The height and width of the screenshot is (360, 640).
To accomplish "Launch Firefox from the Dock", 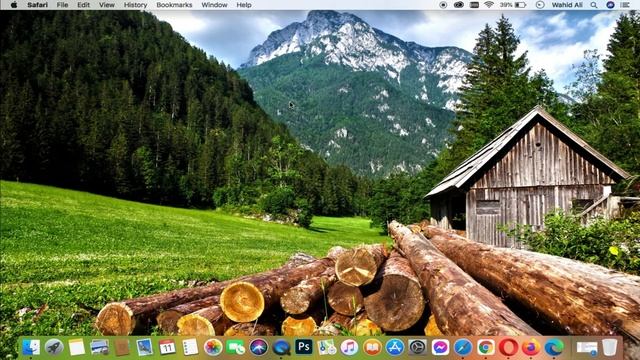I will pos(531,347).
